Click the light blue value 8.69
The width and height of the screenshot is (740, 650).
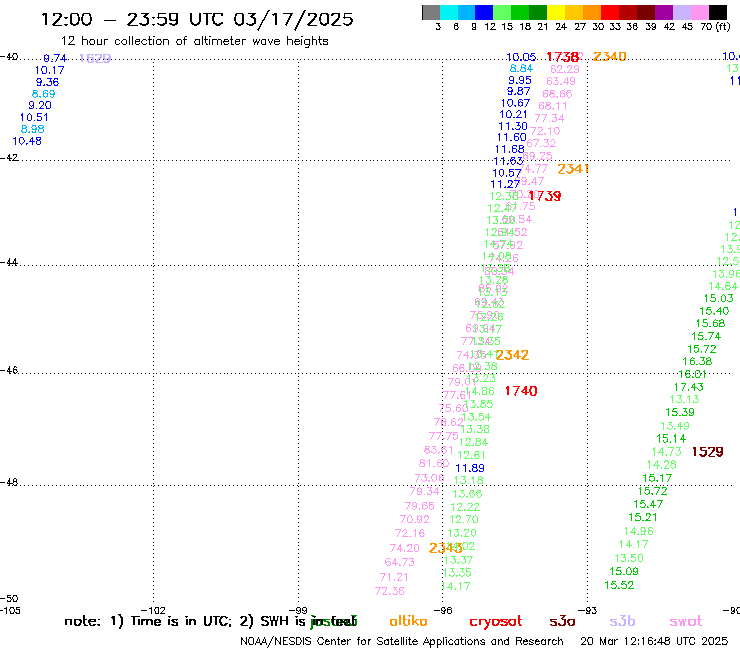coord(43,94)
